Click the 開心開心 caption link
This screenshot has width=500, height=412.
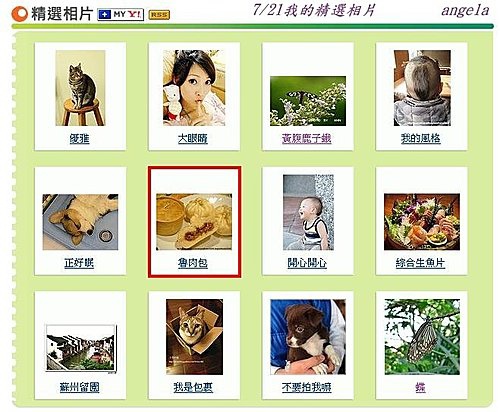(x=307, y=263)
